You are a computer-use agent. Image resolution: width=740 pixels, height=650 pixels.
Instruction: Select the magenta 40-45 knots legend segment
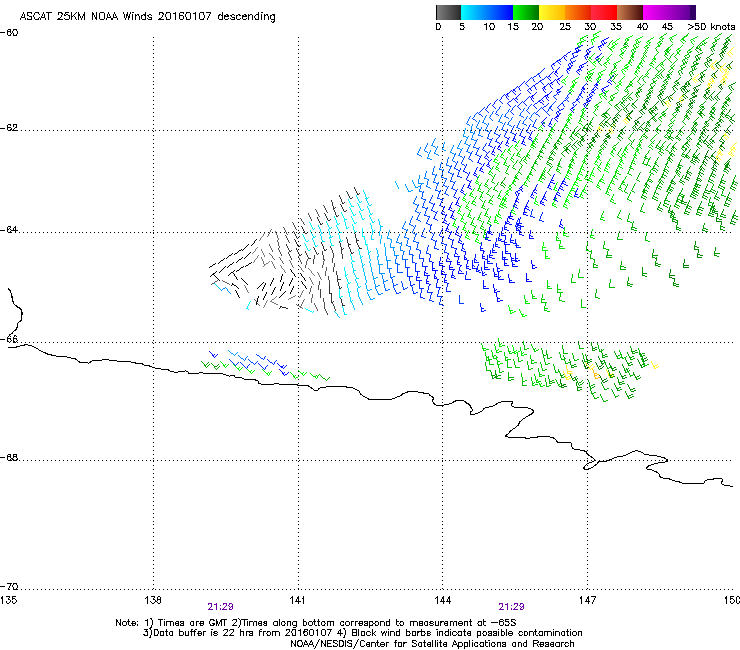[656, 12]
